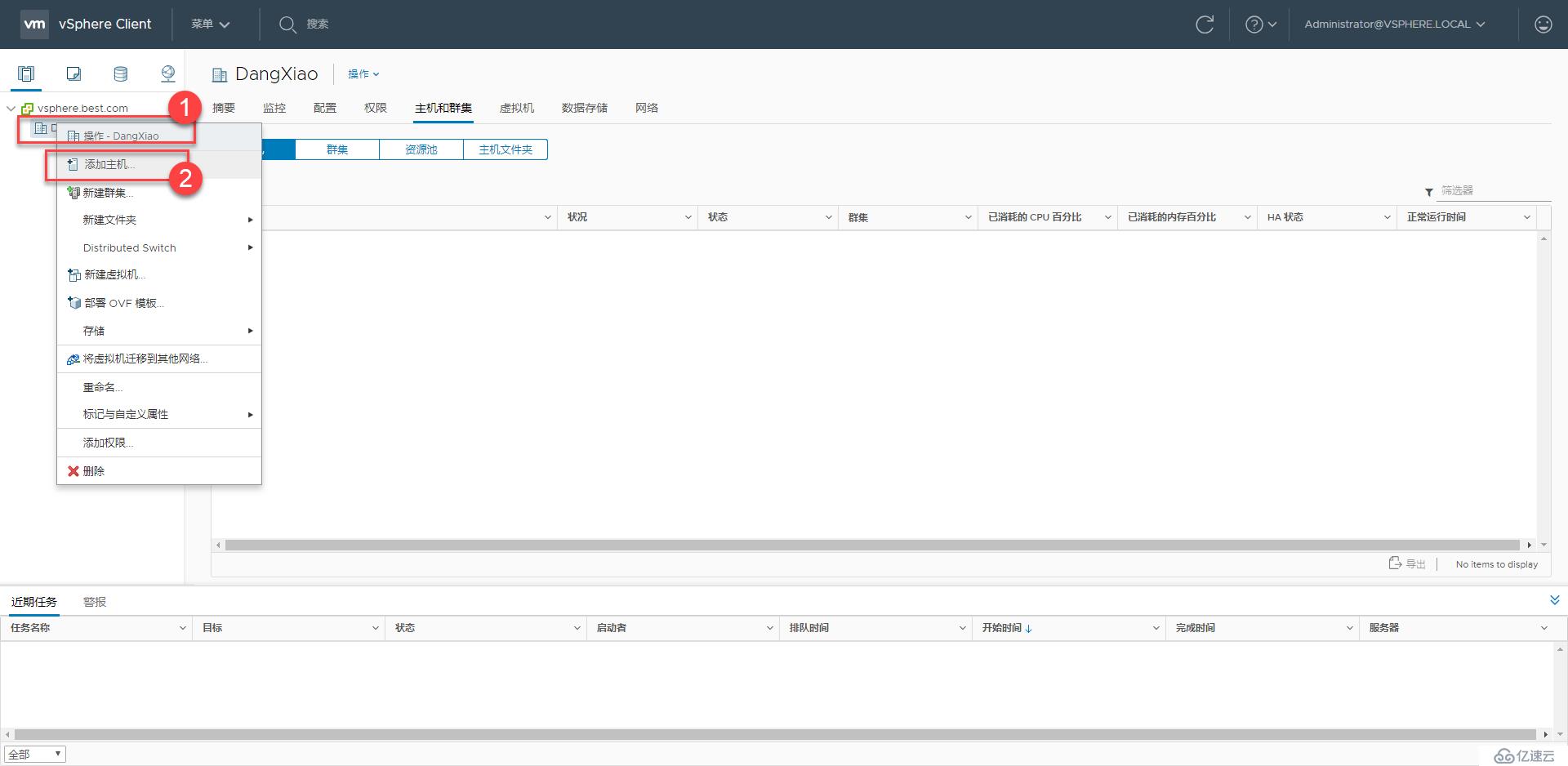Click into the 搜索 search field
The image size is (1568, 766).
318,24
